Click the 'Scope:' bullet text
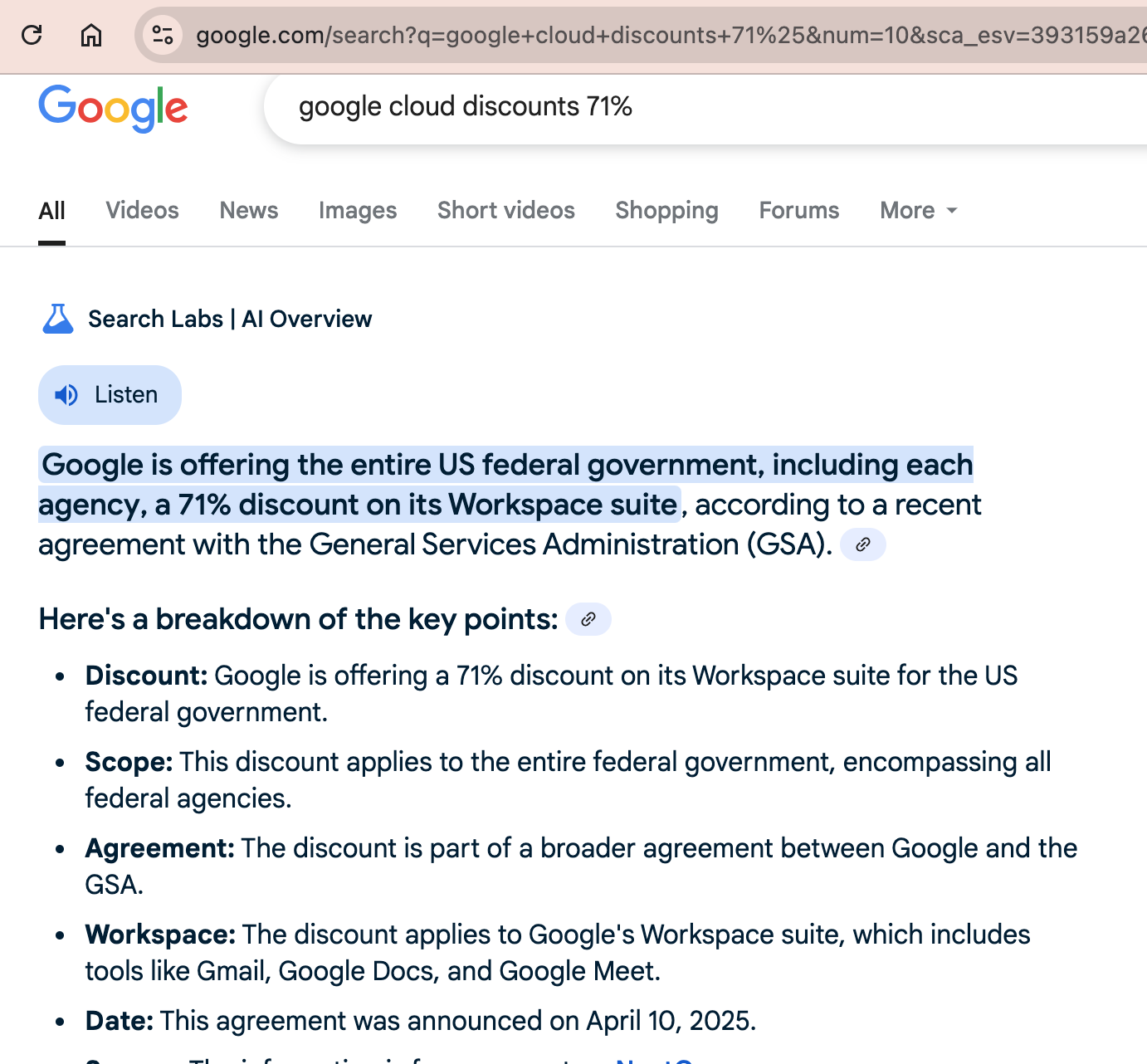 click(568, 780)
